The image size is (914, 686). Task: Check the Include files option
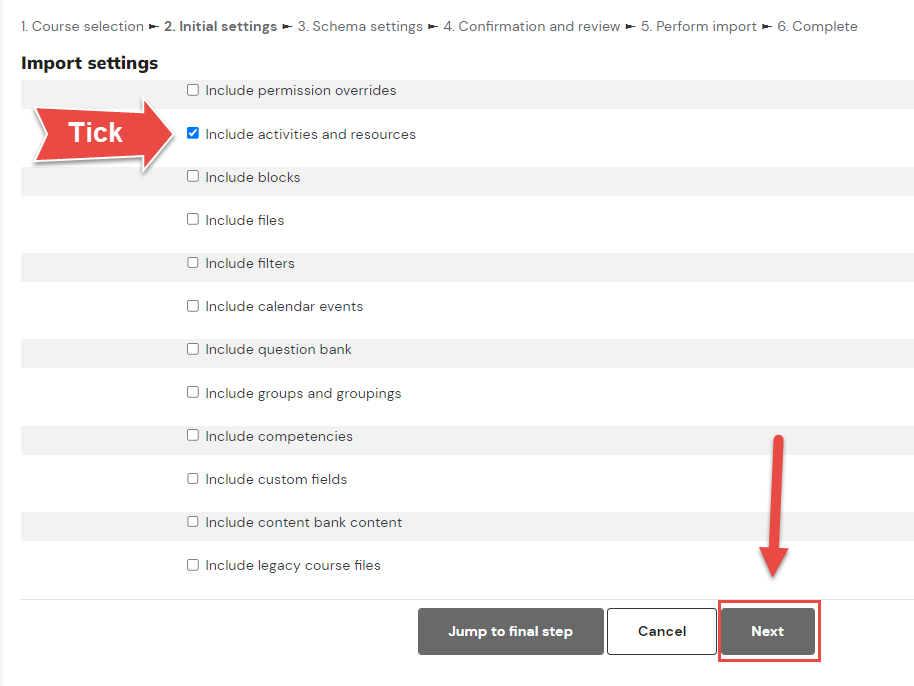[192, 219]
